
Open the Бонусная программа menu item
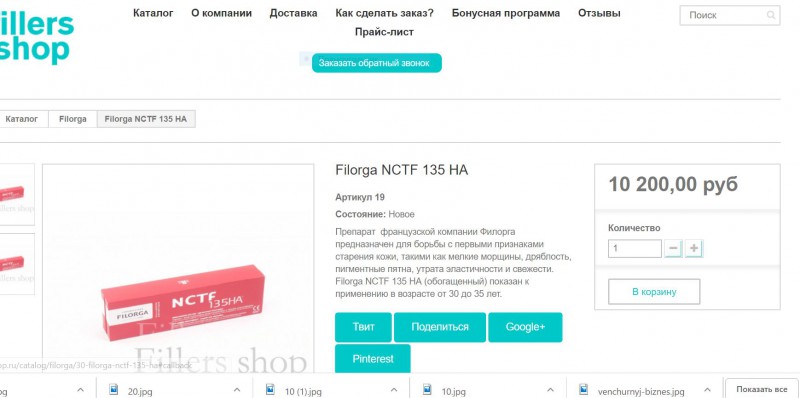point(506,13)
